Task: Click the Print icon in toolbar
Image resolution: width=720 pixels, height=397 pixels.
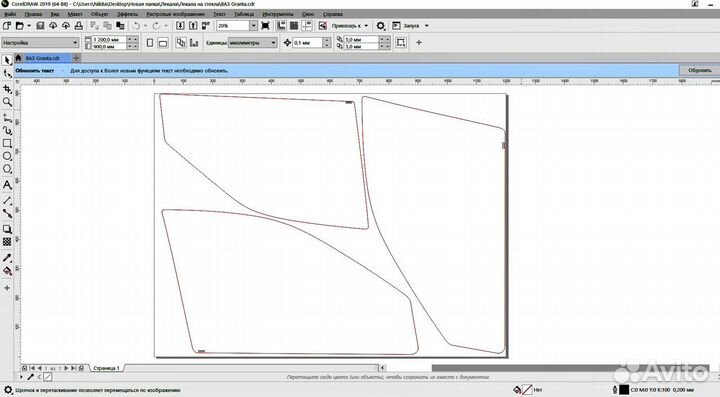Action: (x=79, y=26)
